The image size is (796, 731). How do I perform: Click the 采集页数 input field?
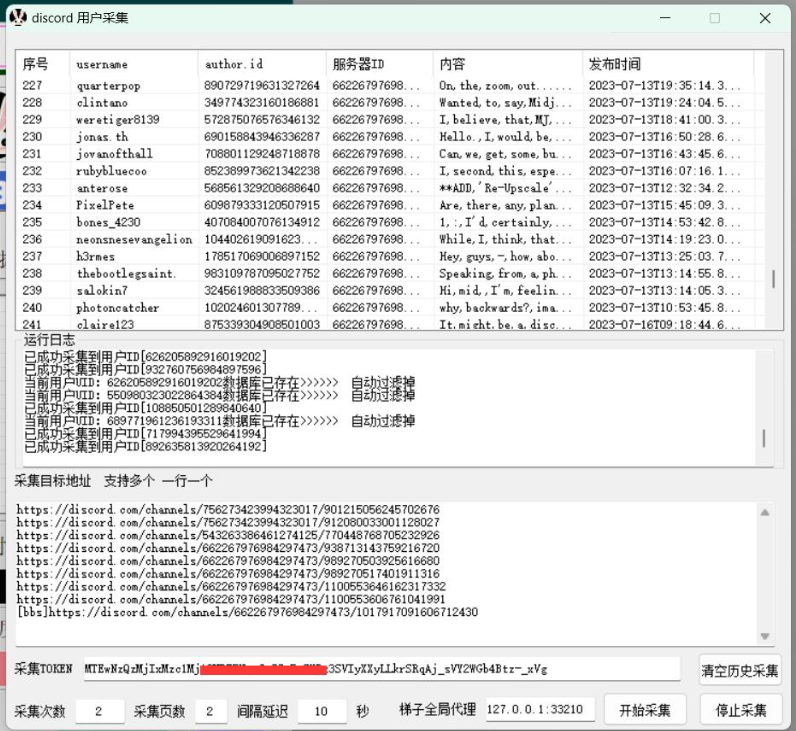(x=211, y=711)
